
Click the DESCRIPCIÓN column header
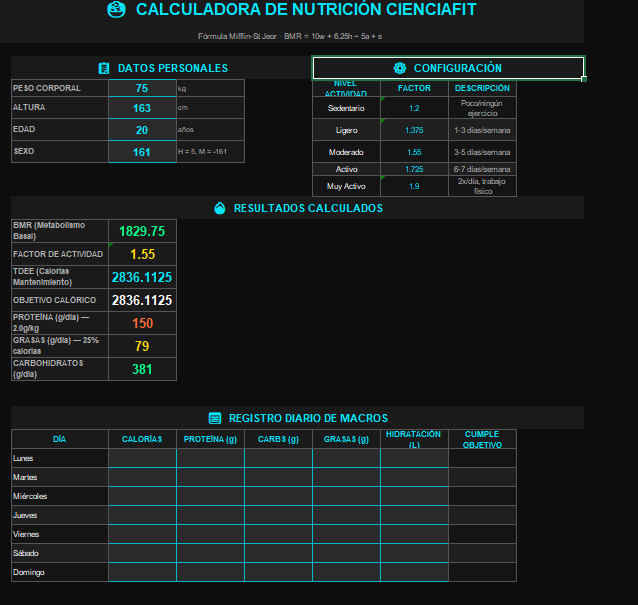pos(482,88)
